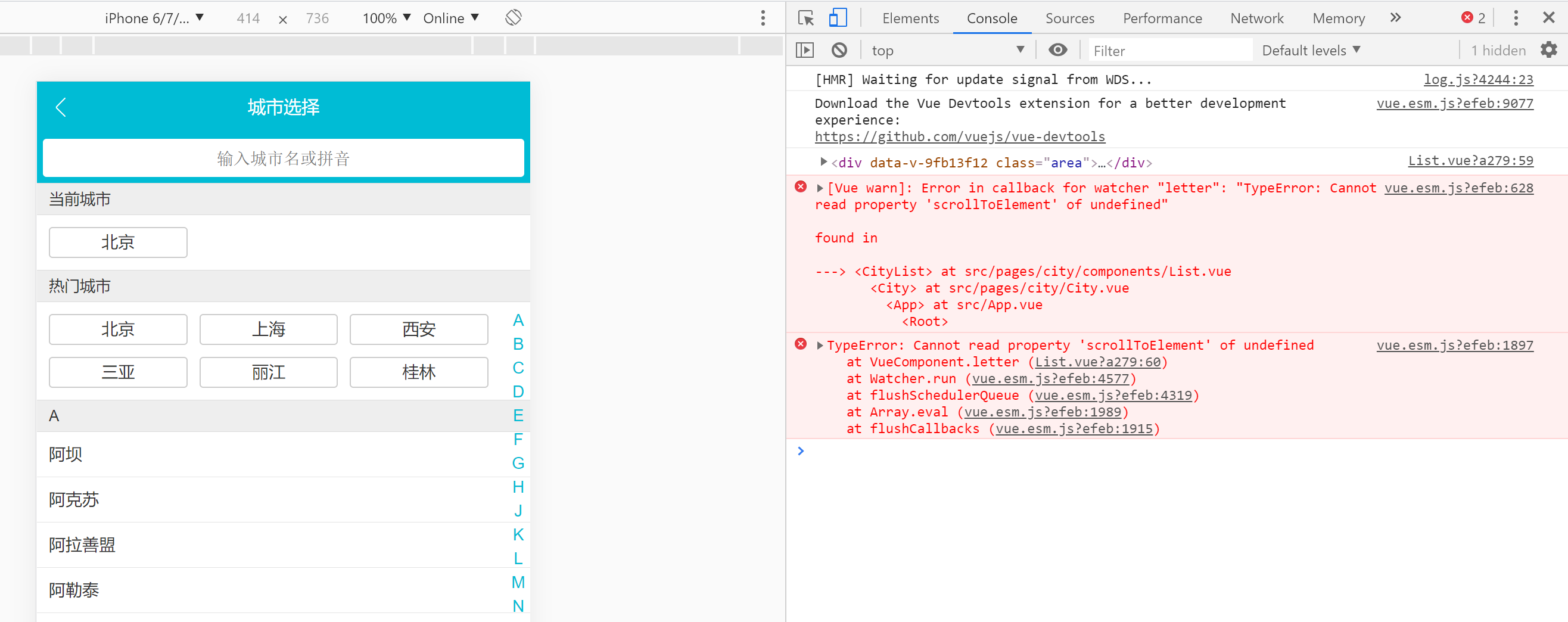The image size is (1568, 622).
Task: Switch to the Network tab
Action: tap(1256, 18)
